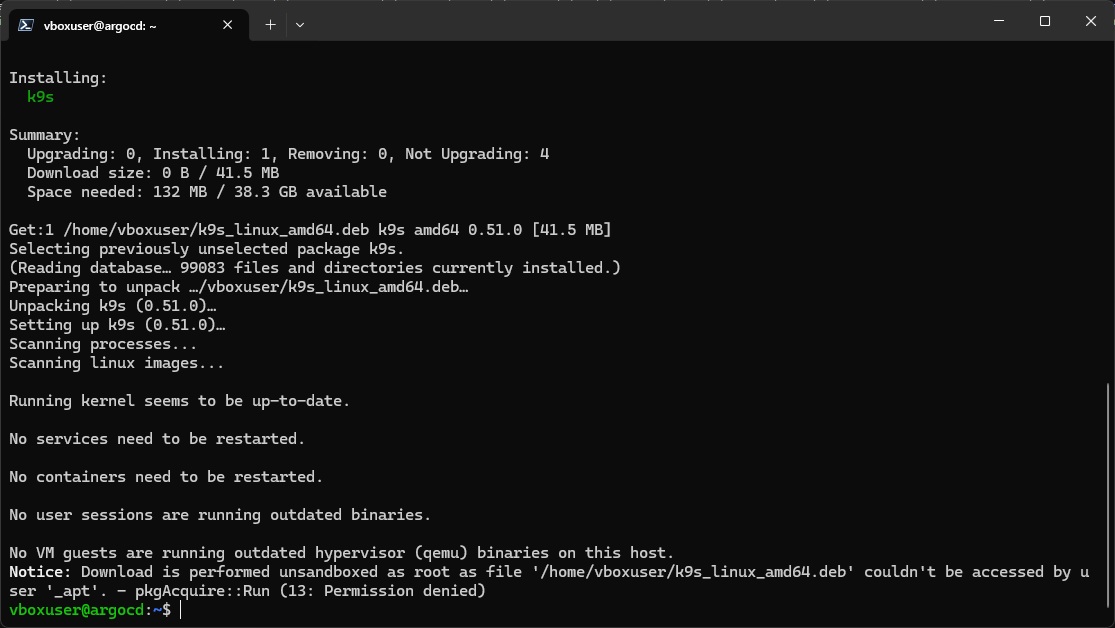Close the Windows Terminal window

(x=1091, y=21)
